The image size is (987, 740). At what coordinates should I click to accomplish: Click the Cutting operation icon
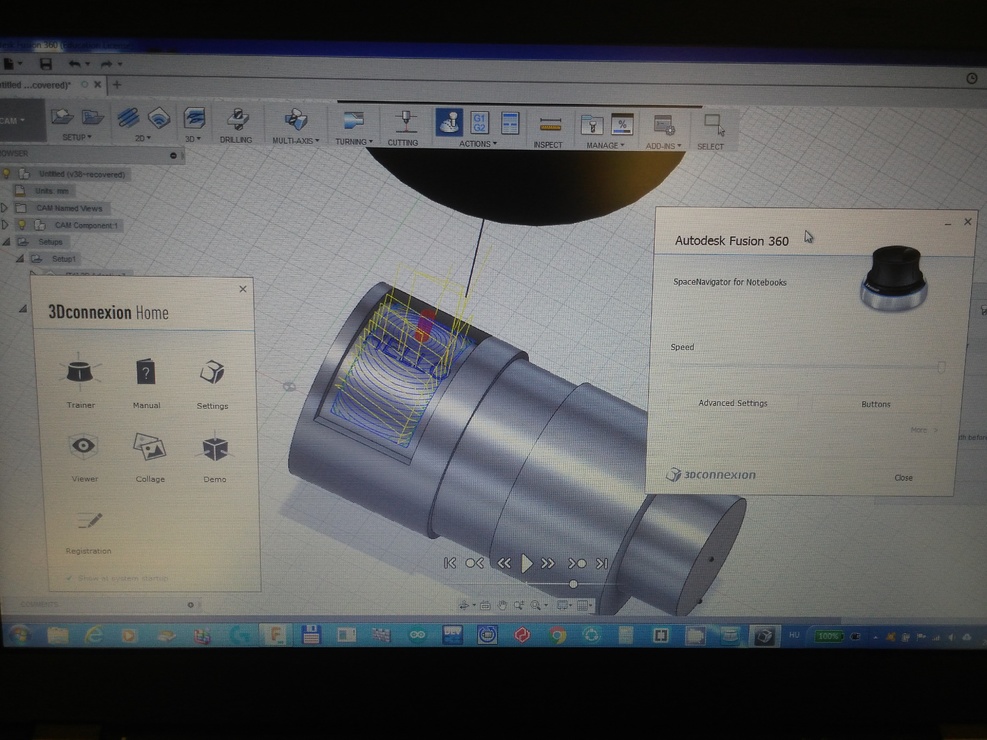click(405, 121)
